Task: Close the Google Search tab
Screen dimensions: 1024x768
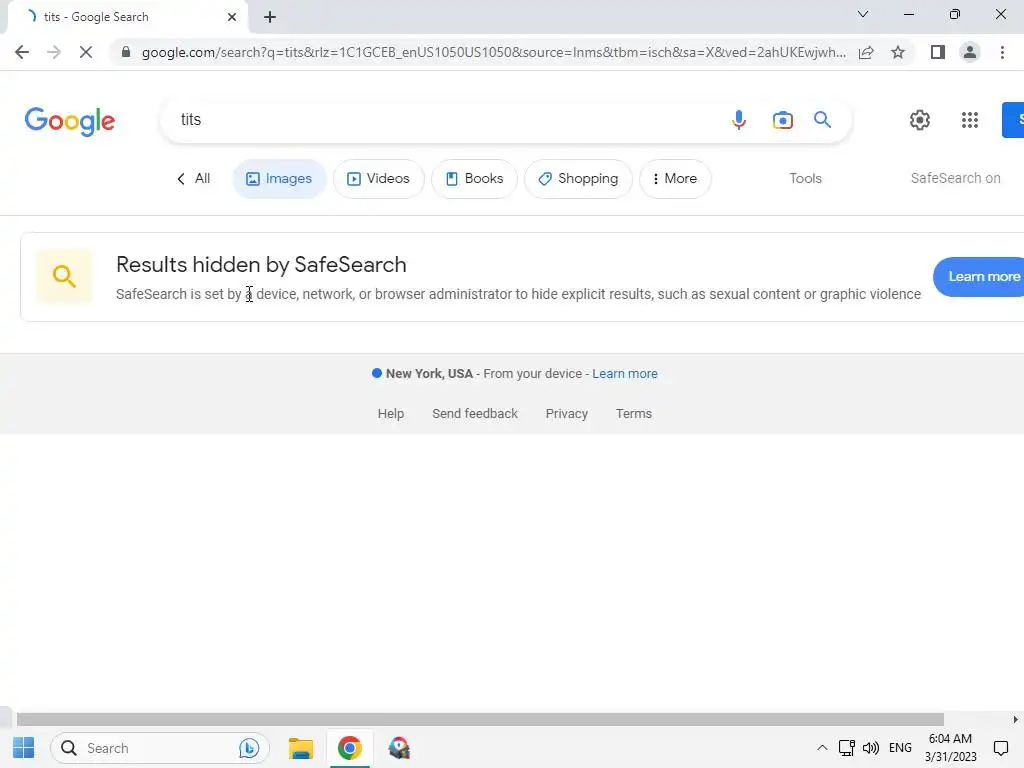Action: pyautogui.click(x=232, y=17)
